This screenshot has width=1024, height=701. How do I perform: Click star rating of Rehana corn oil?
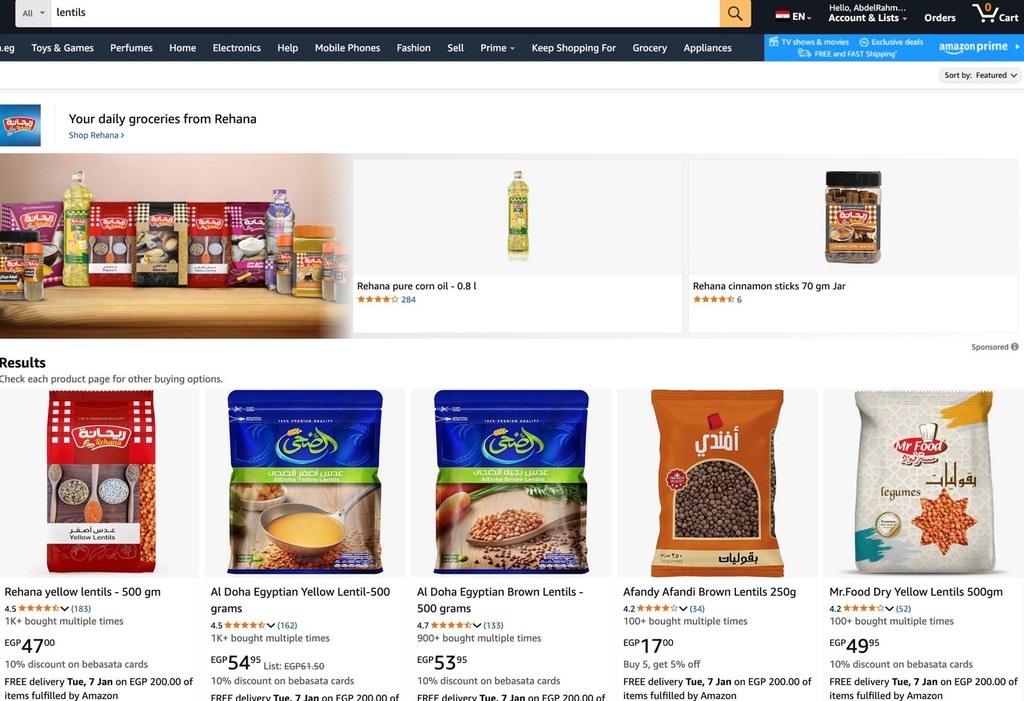tap(377, 299)
